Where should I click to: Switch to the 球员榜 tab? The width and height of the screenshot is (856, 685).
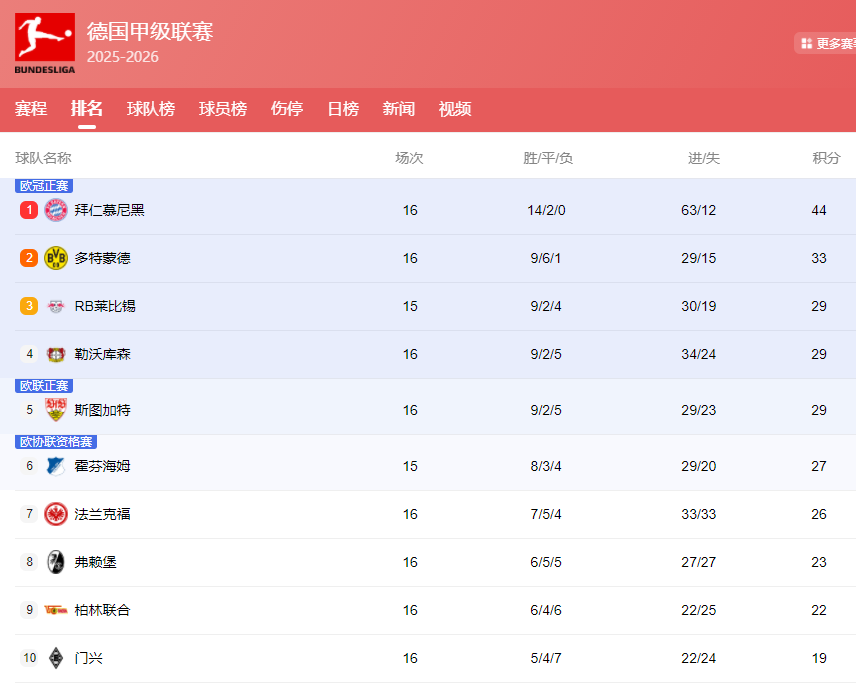coord(223,109)
